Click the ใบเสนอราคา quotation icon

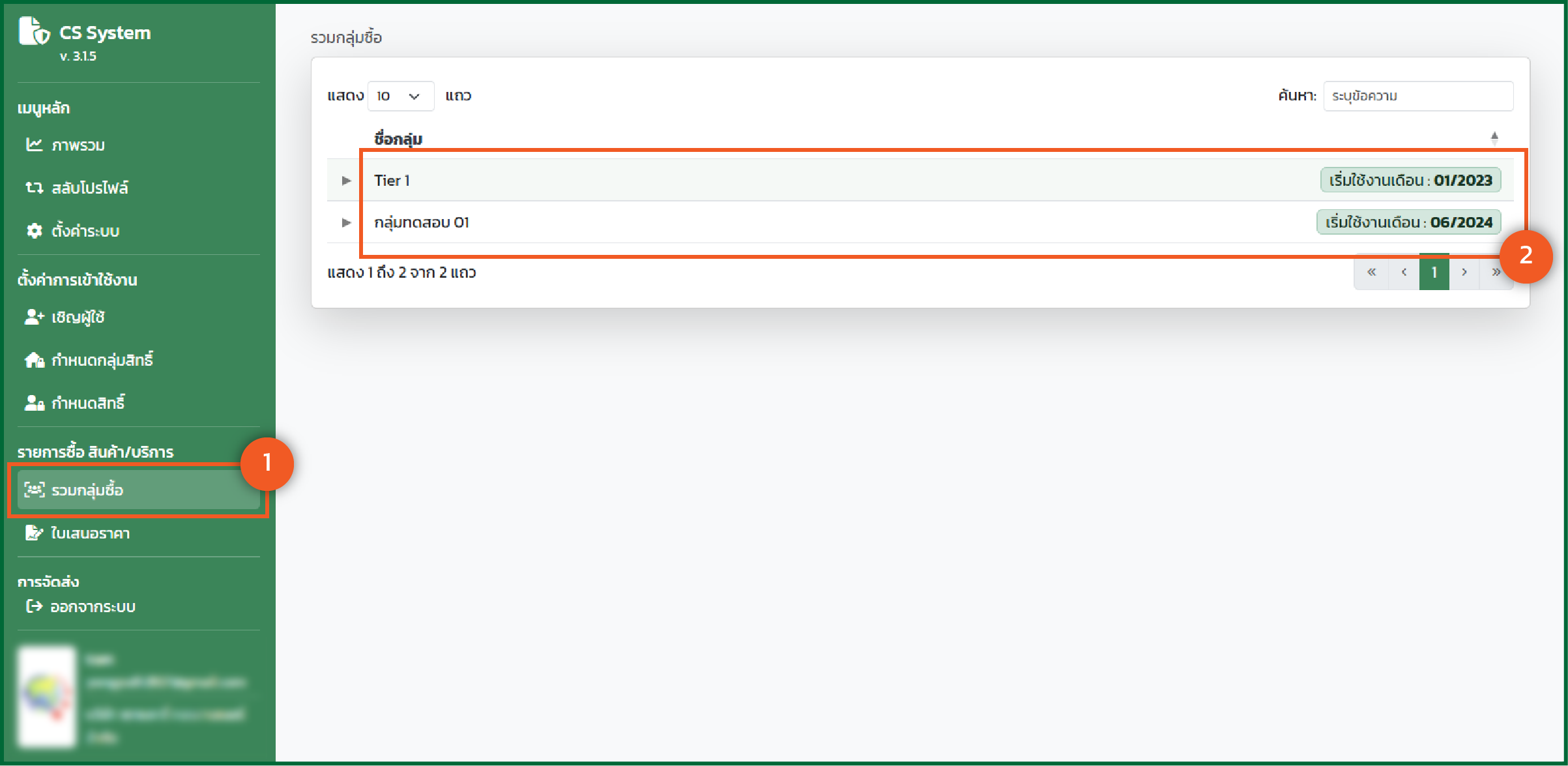coord(34,533)
